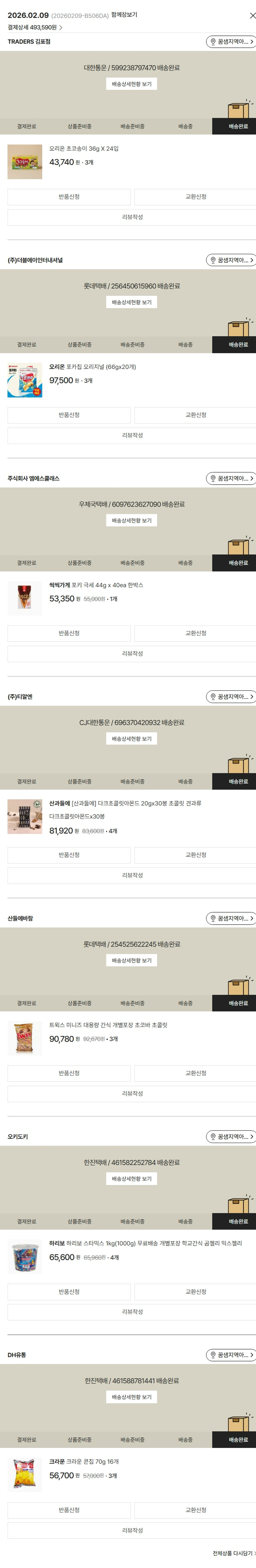The image size is (256, 1568).
Task: Click the location pin icon beside TRADERS 김포점
Action: [x=213, y=42]
